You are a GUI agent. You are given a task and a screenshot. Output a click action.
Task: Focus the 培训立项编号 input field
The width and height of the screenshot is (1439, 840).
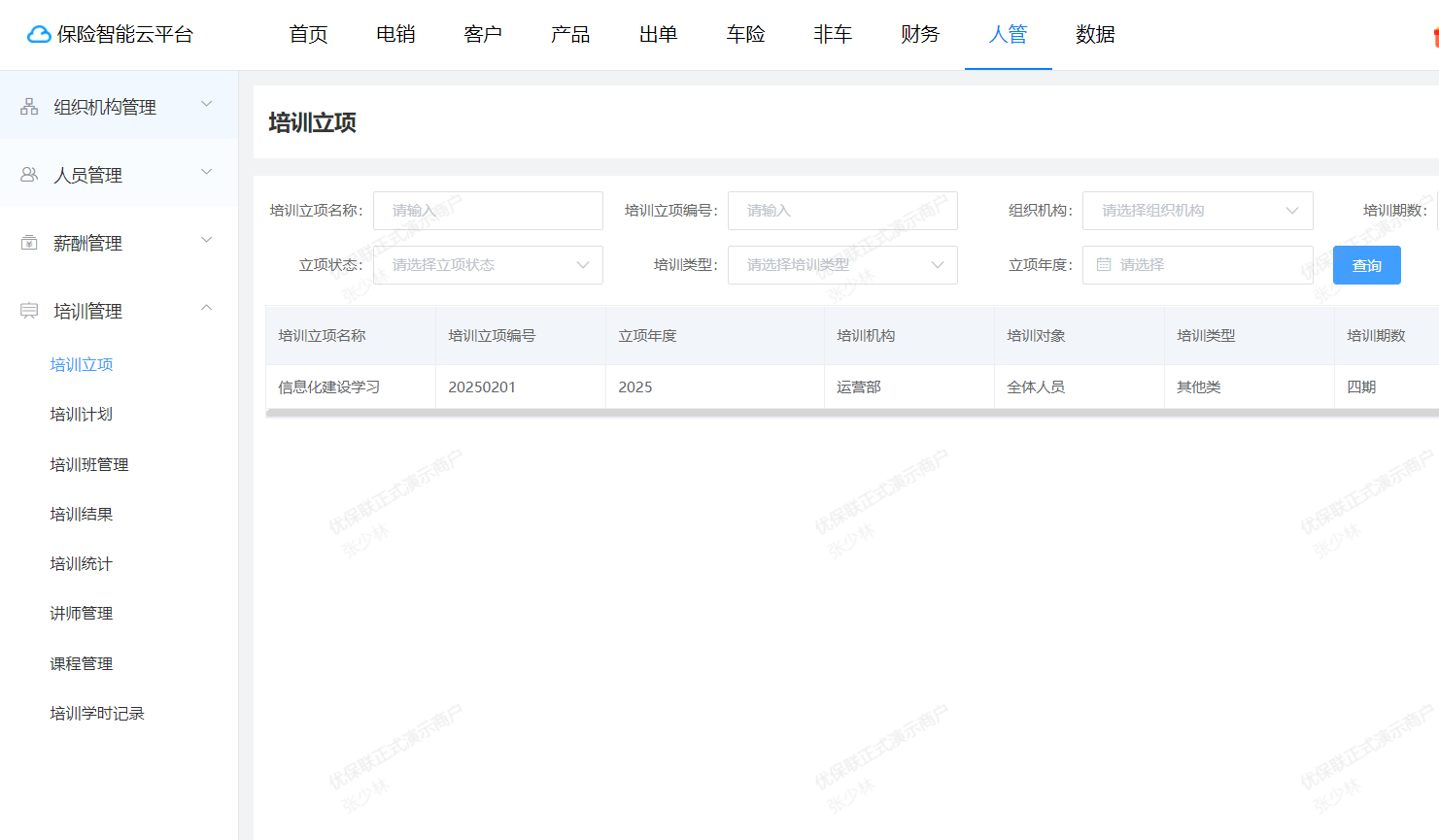[x=842, y=211]
